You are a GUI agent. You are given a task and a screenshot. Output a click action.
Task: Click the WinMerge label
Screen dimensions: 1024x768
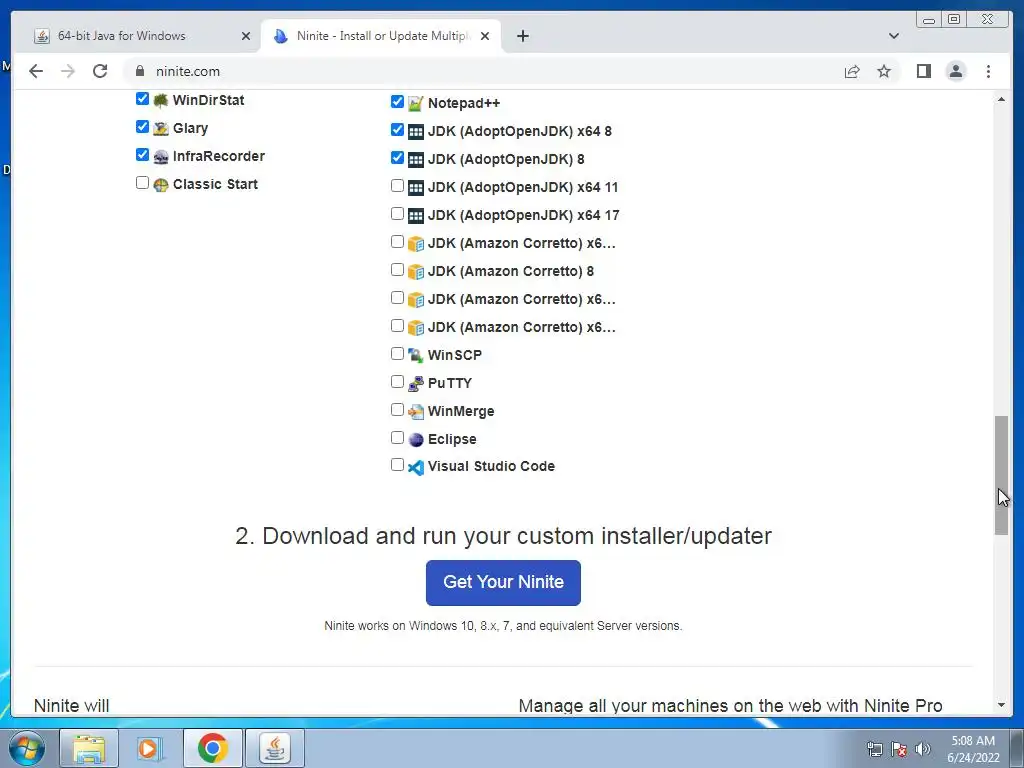pyautogui.click(x=461, y=411)
